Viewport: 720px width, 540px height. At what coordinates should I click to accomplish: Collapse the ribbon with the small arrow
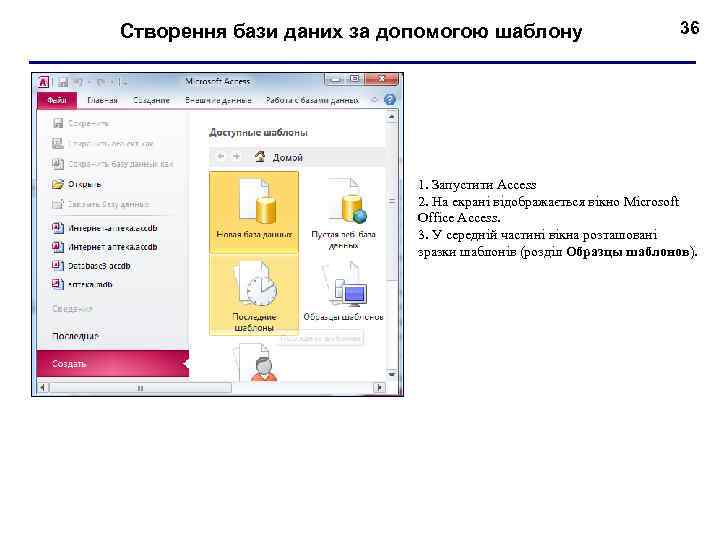(x=374, y=100)
